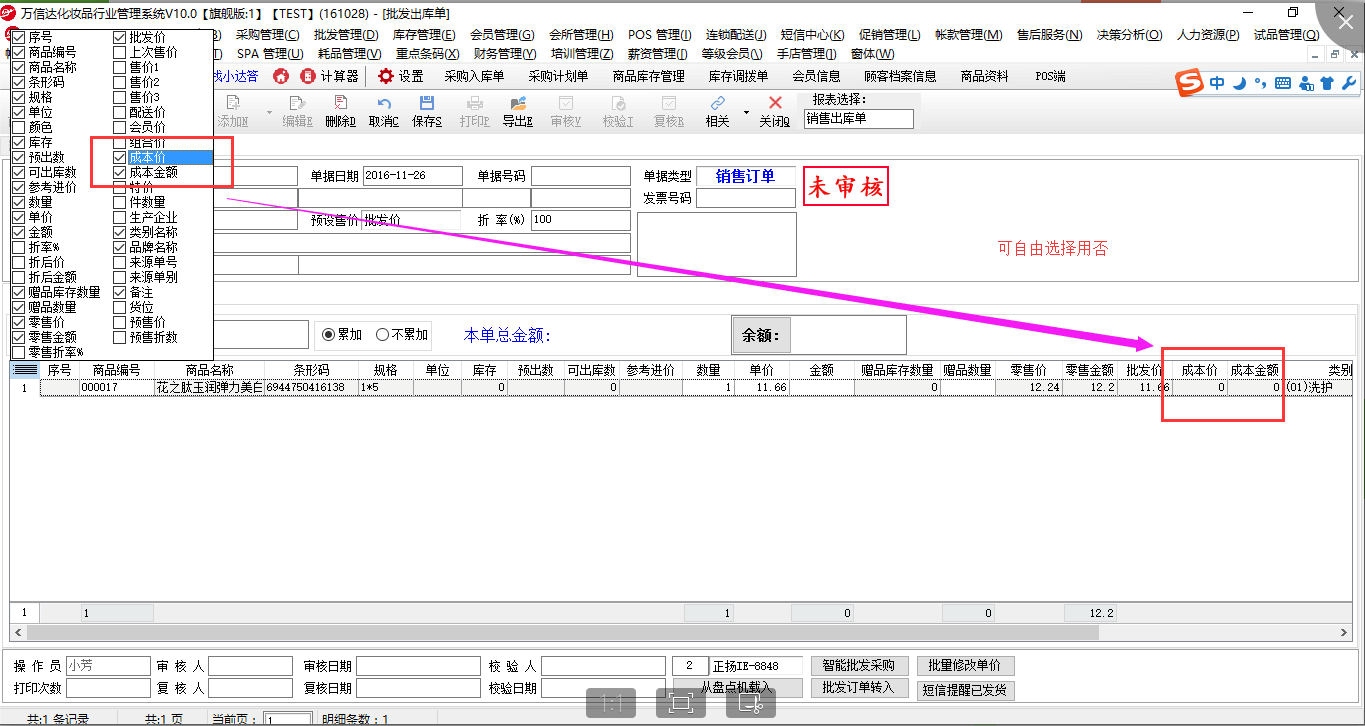
Task: Expand the 添加 toolbar dropdown arrow
Action: [x=268, y=112]
